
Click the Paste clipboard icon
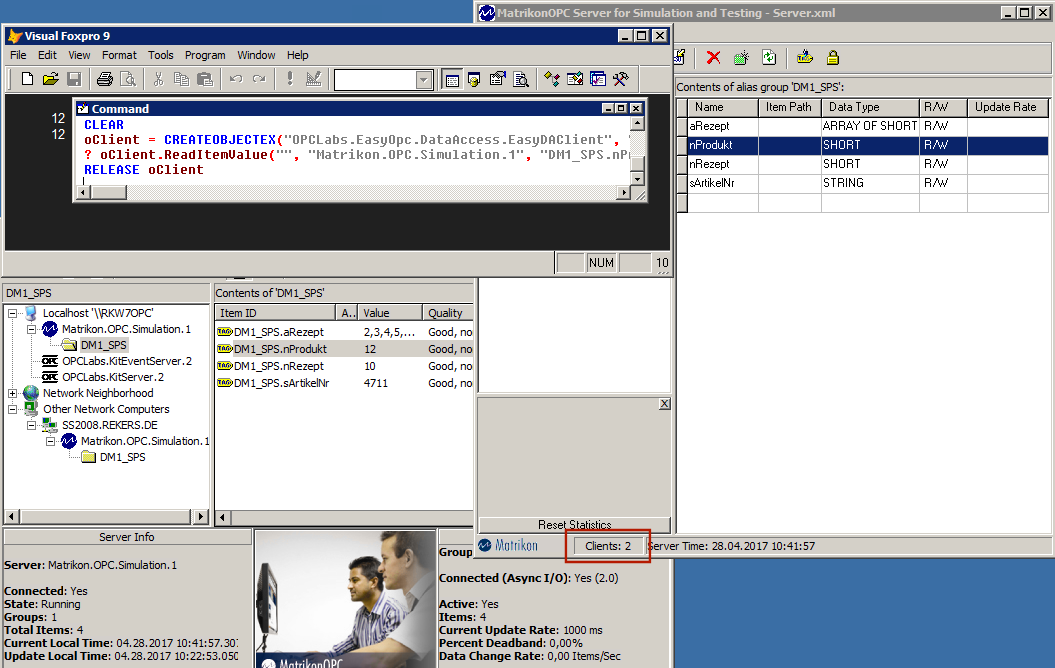(x=205, y=79)
